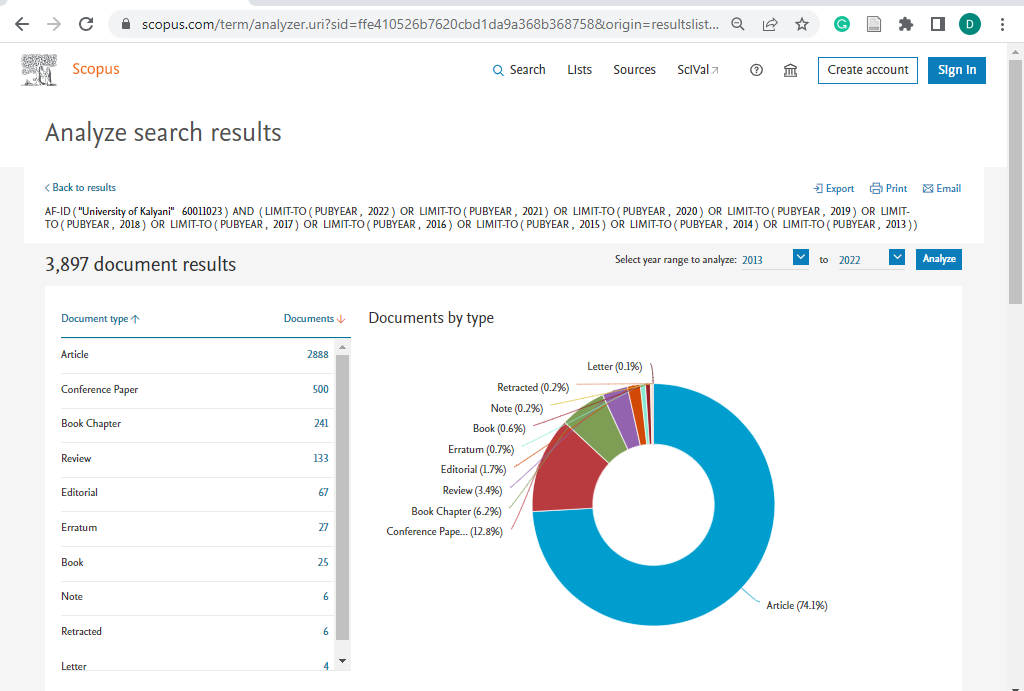This screenshot has width=1024, height=691.
Task: Click the document type list scrollbar down arrow
Action: click(342, 661)
